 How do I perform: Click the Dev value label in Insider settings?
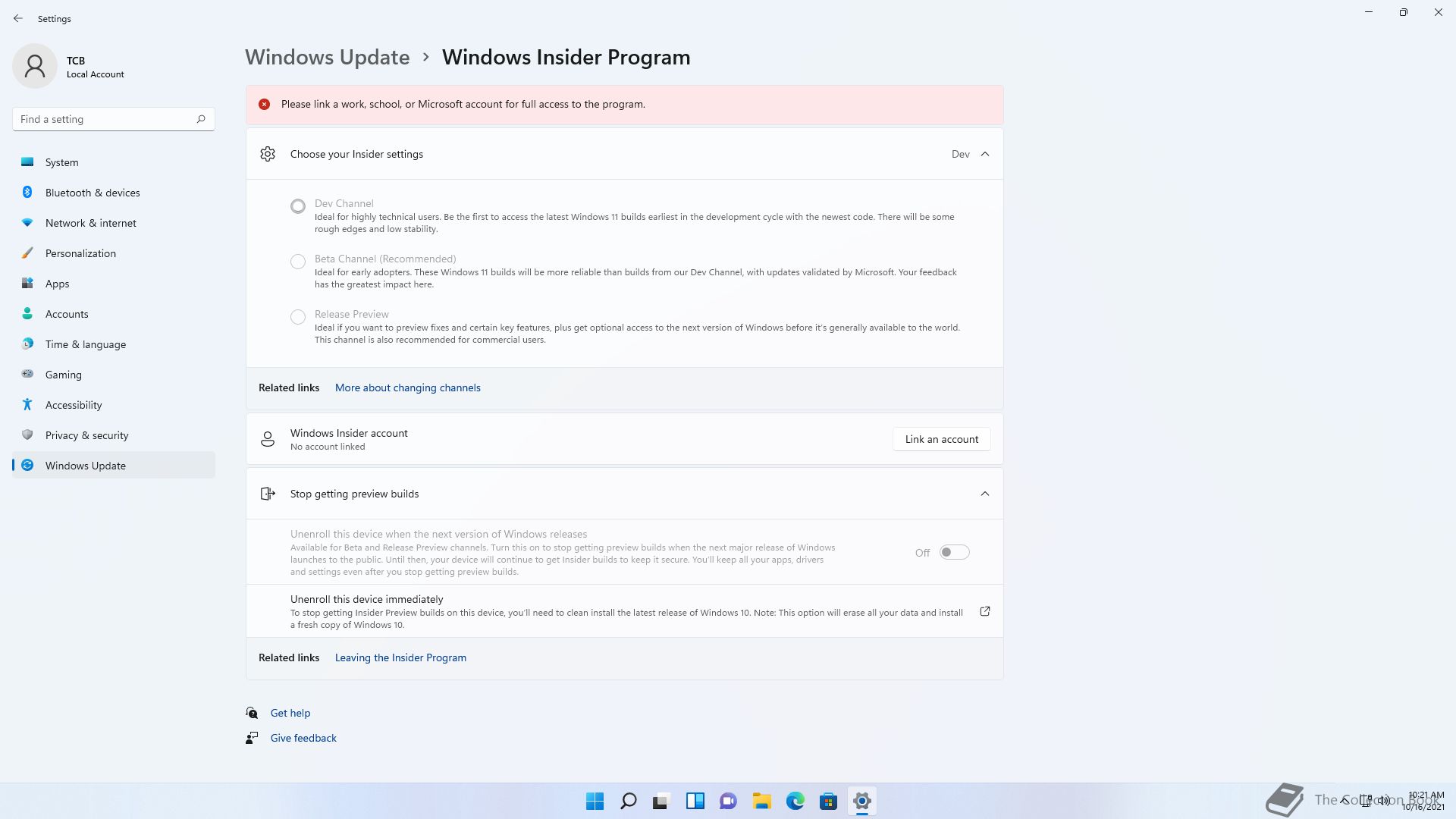(961, 154)
